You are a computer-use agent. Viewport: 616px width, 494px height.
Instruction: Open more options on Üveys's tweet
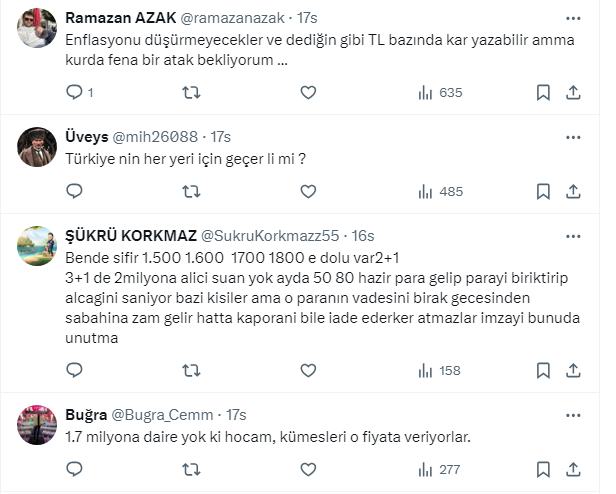571,135
